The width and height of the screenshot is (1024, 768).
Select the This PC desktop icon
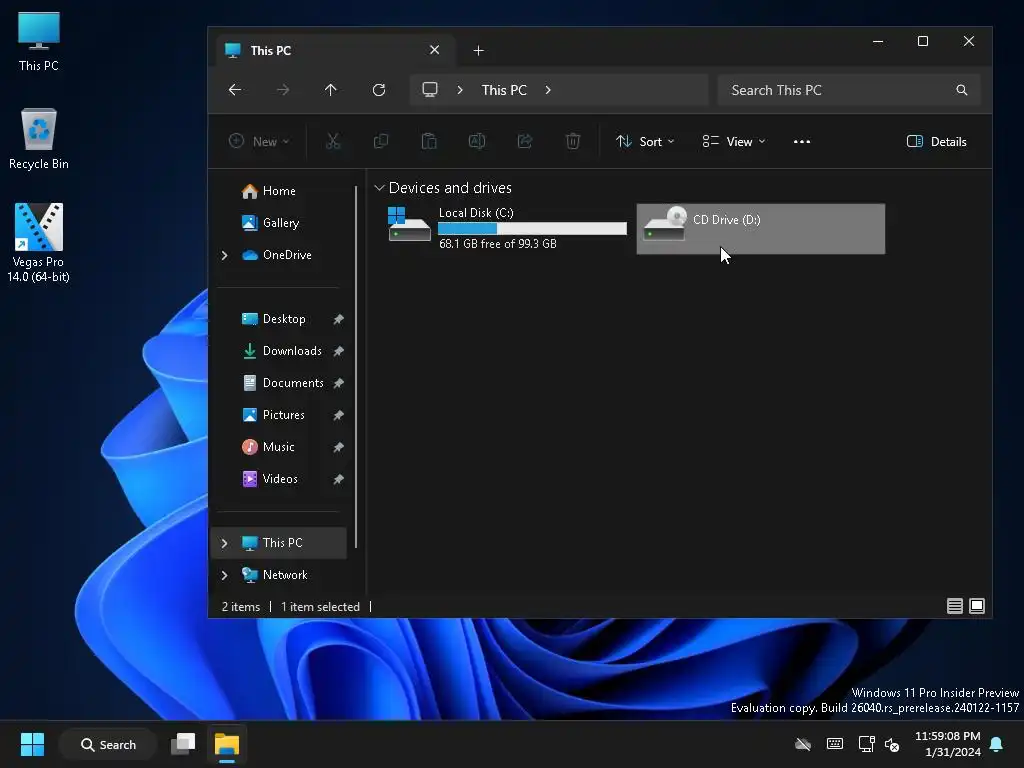tap(39, 42)
